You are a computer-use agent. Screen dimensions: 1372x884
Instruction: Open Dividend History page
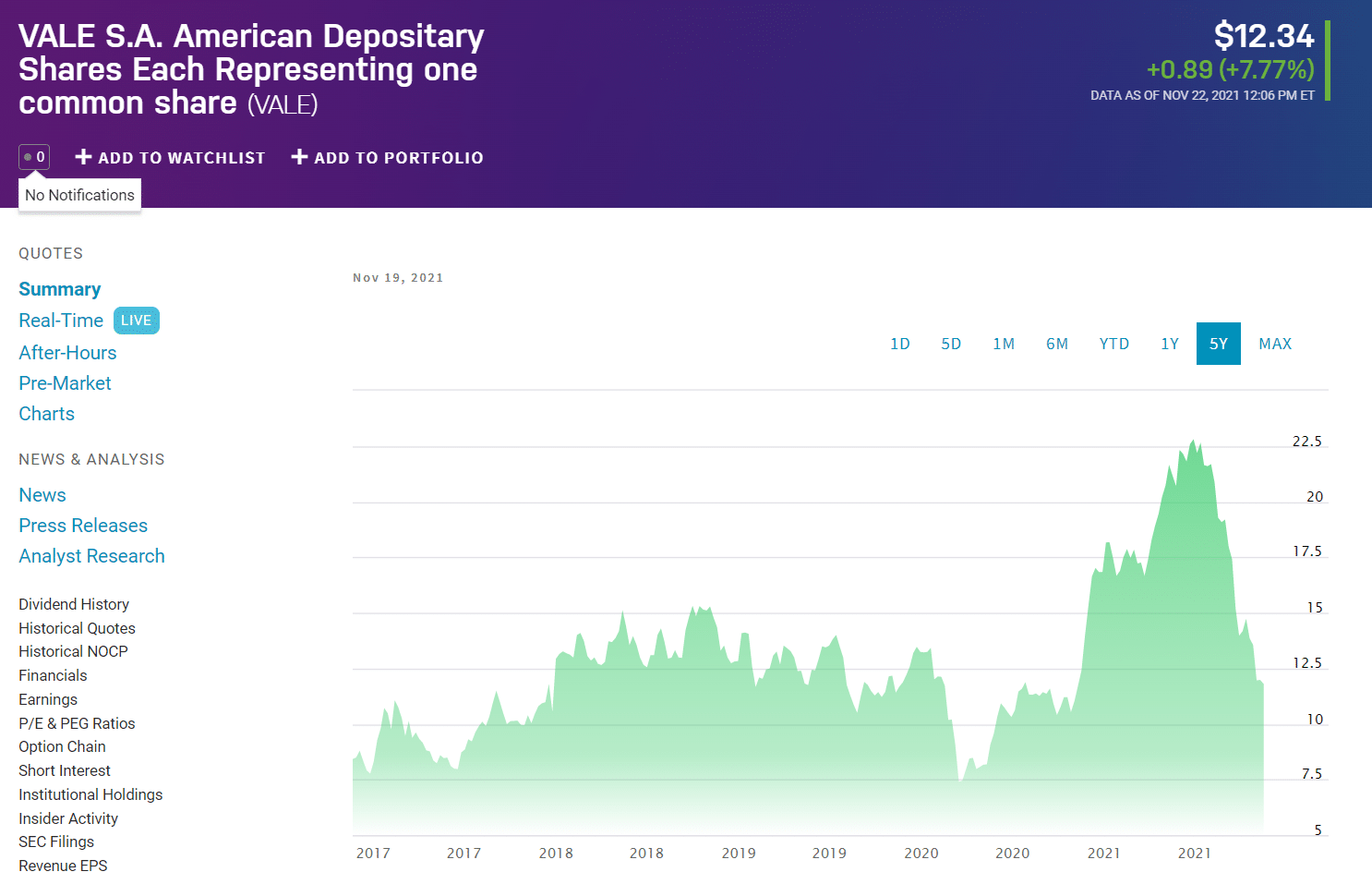point(74,604)
